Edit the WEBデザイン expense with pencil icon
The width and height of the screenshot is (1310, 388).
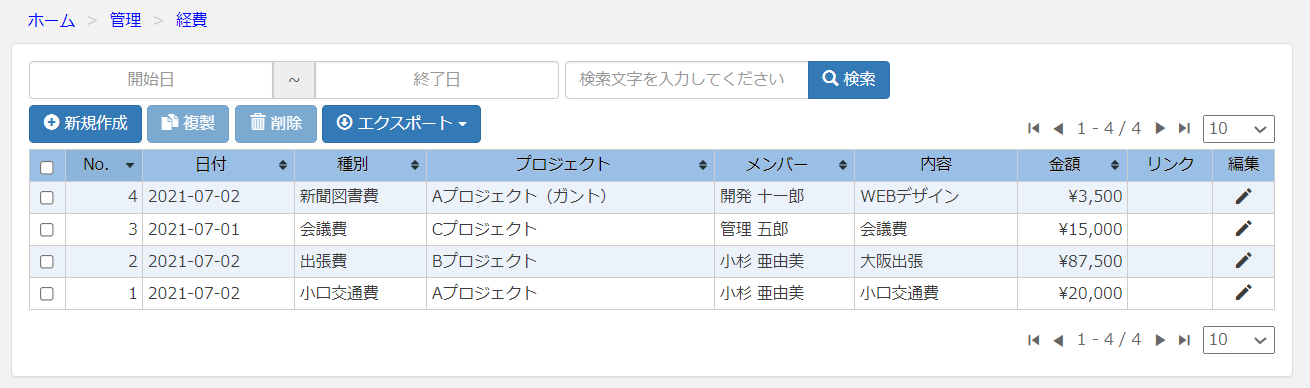pos(1243,196)
